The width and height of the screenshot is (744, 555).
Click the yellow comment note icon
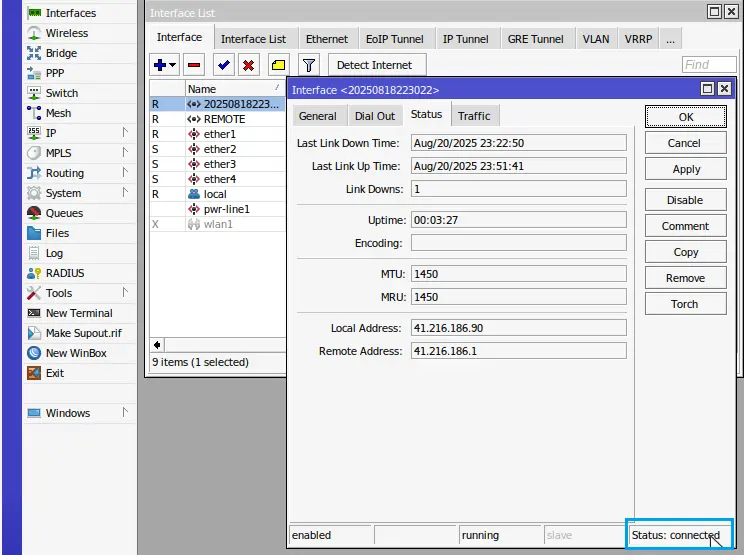click(279, 65)
